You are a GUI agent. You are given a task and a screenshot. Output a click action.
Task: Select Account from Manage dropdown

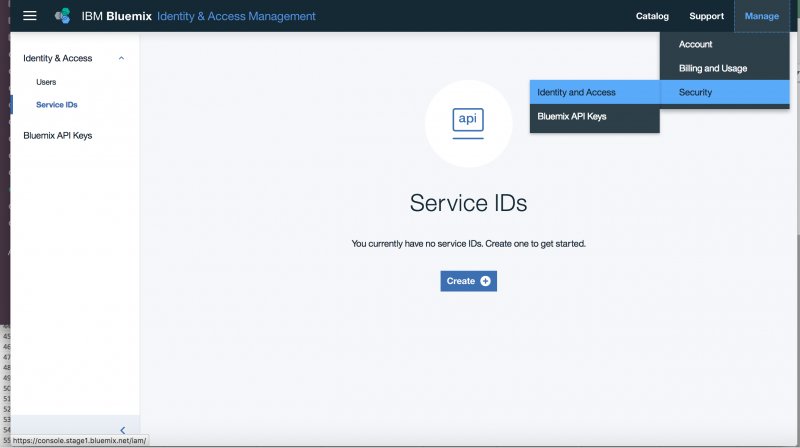724,44
